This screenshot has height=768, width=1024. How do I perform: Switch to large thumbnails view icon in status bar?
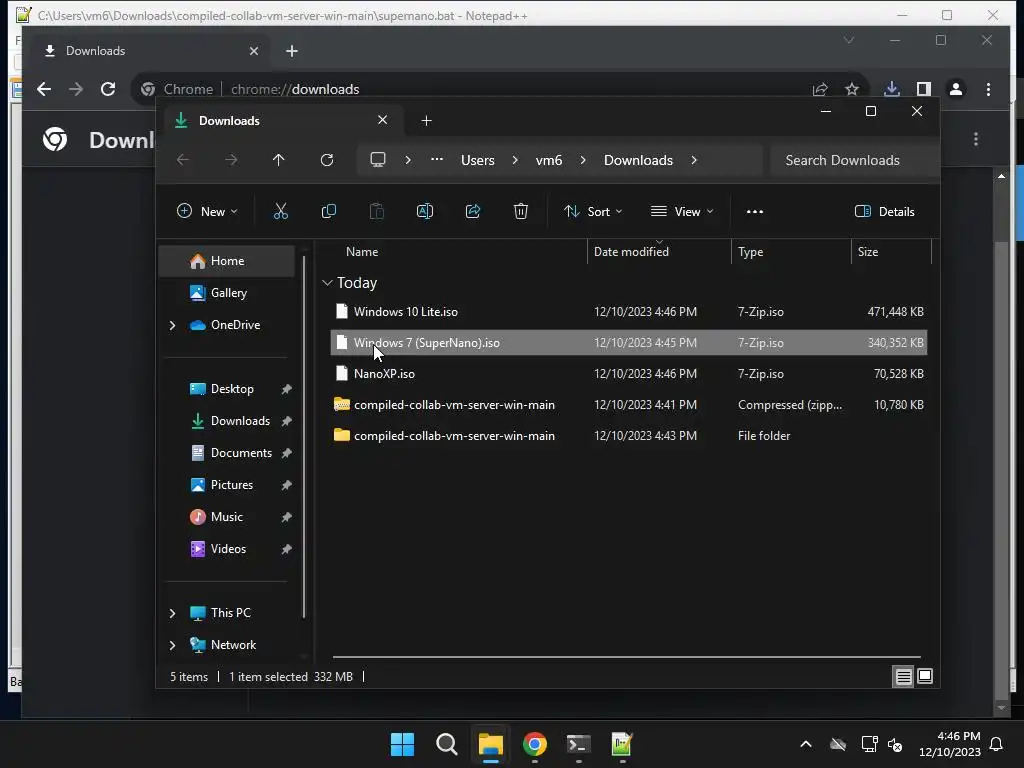click(x=925, y=676)
